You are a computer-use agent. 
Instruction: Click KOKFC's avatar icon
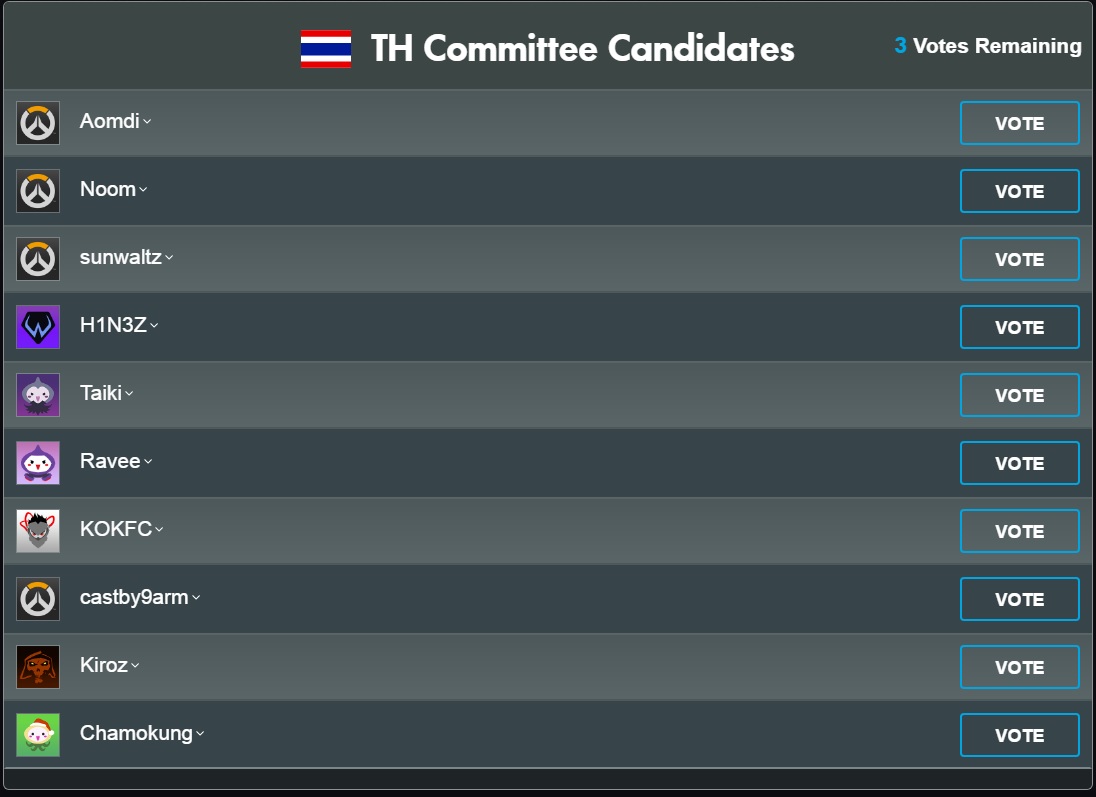coord(38,531)
